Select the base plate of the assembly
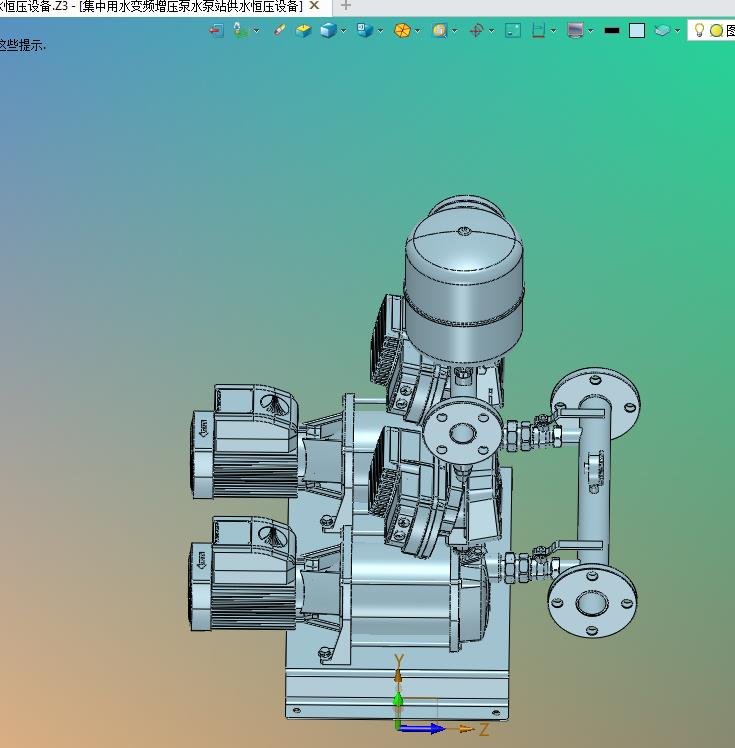The image size is (735, 748). 397,687
